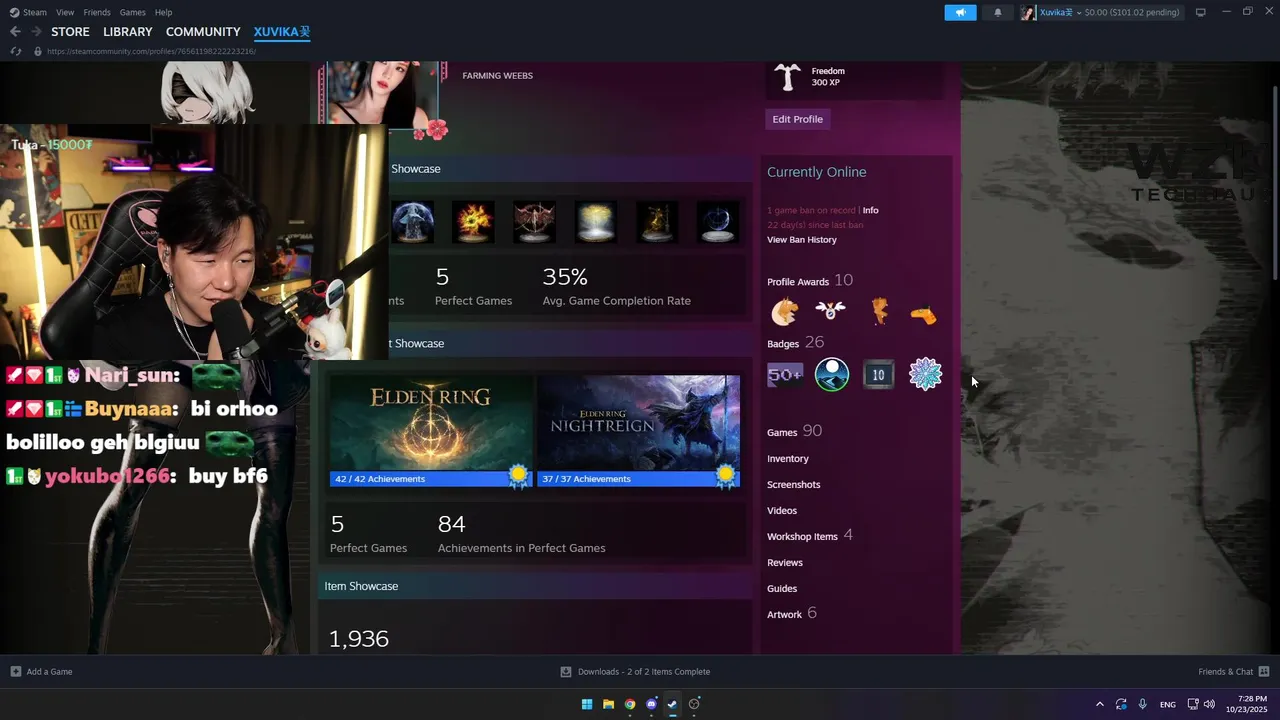This screenshot has height=720, width=1280.
Task: Open the round blue-green badge
Action: click(x=832, y=375)
